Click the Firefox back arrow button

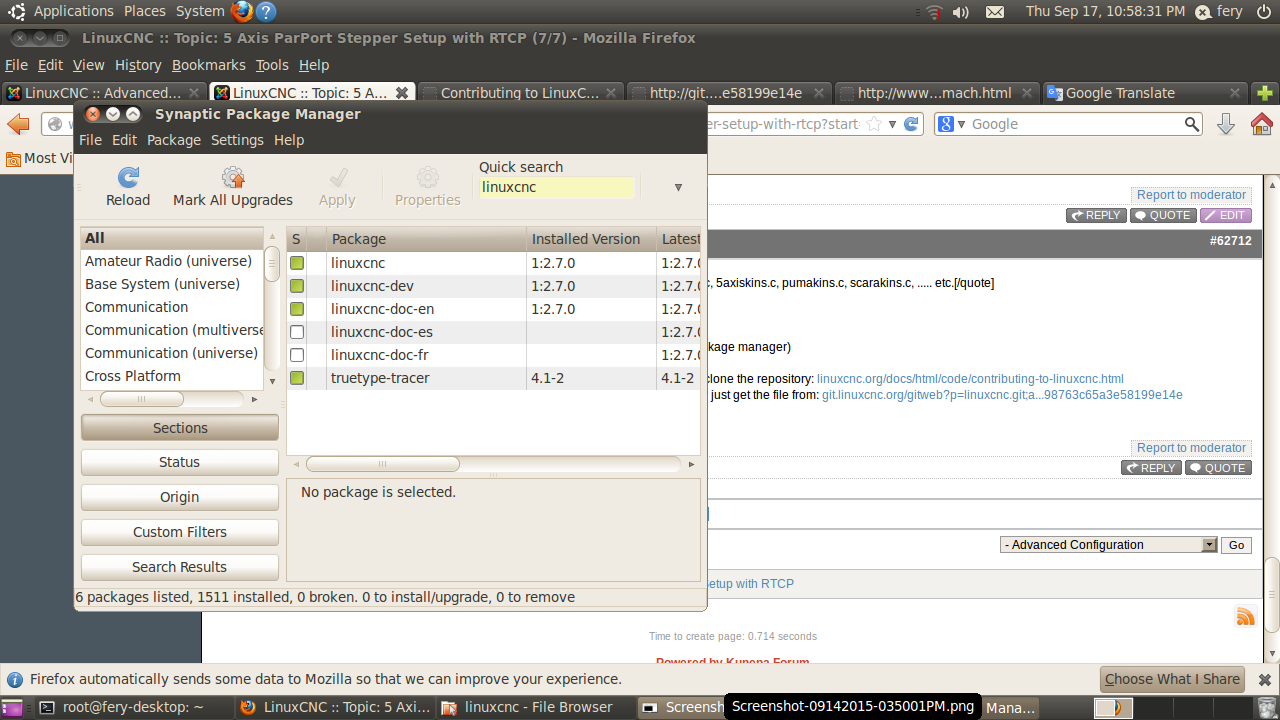coord(18,124)
